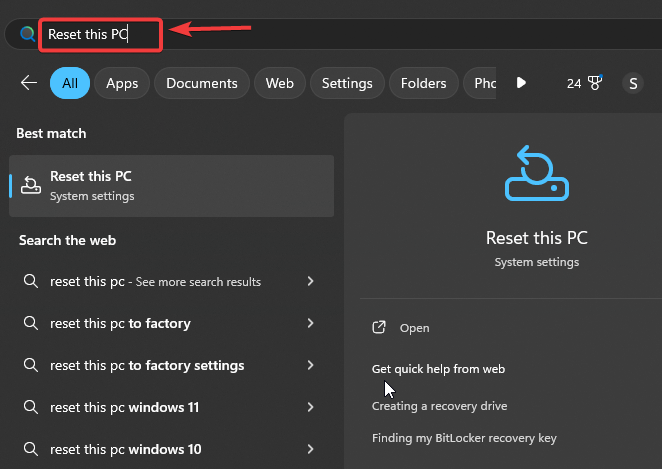
Task: Click search icon beside 'reset this pc to factory'
Action: click(x=31, y=323)
